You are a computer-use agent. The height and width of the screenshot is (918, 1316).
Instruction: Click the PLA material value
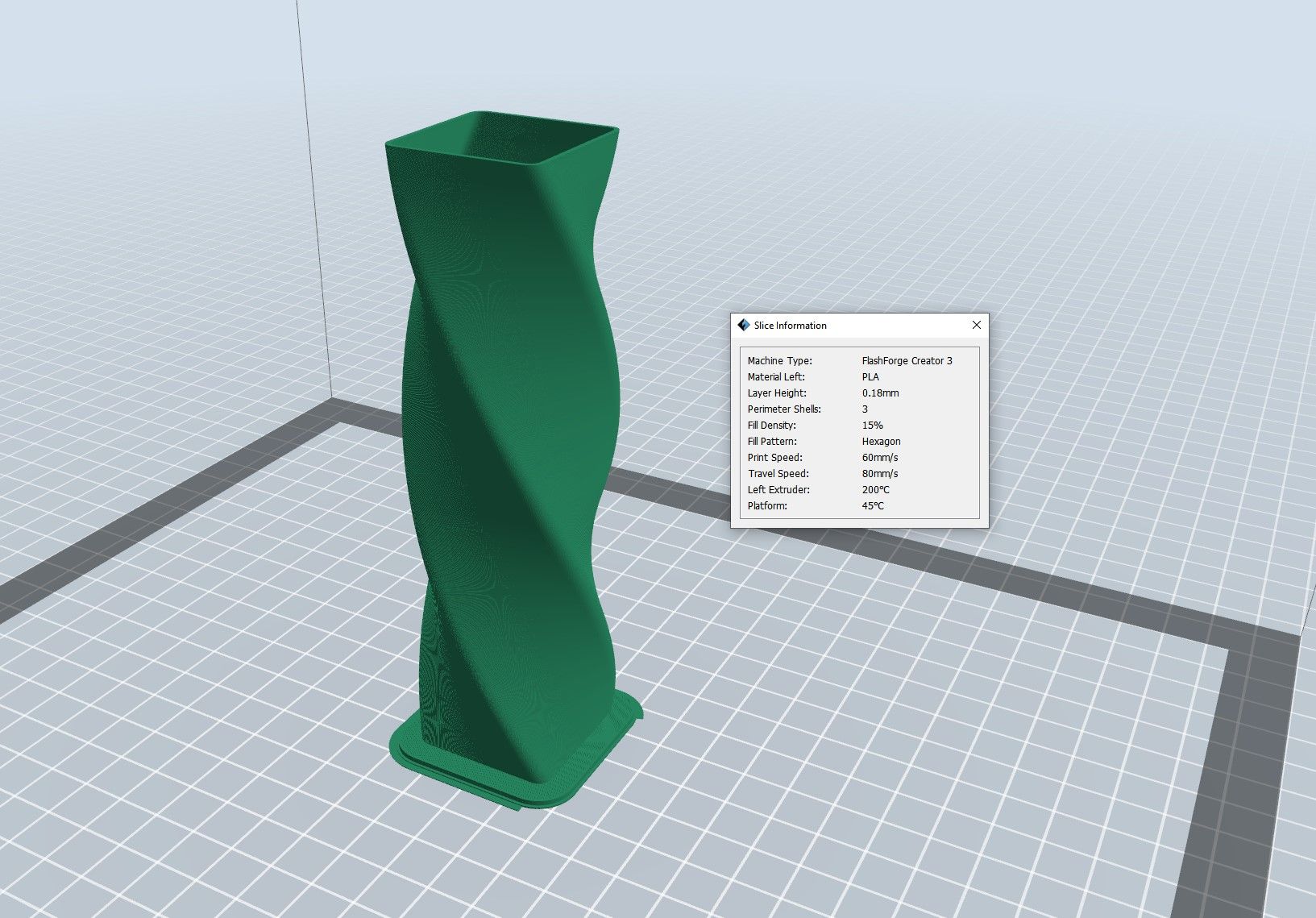pos(870,377)
